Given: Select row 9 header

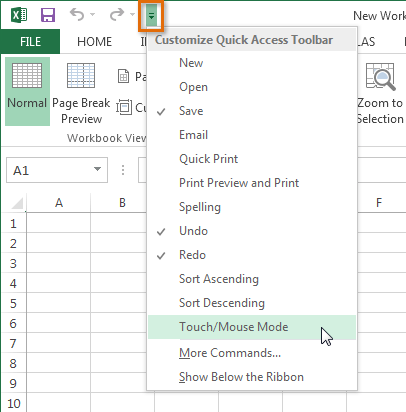Looking at the screenshot, I should point(13,383).
